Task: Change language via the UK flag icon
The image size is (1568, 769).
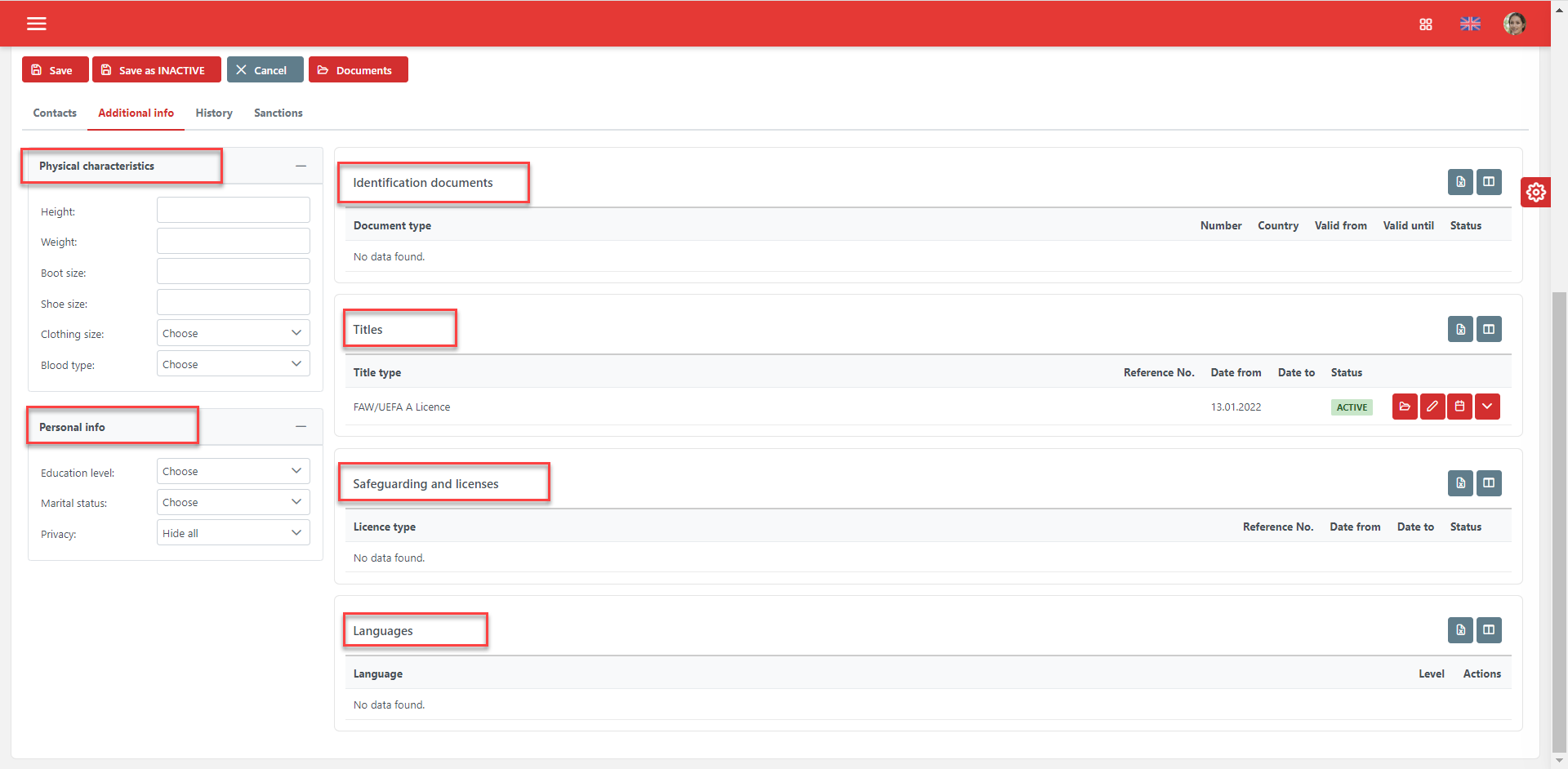Action: pyautogui.click(x=1470, y=24)
